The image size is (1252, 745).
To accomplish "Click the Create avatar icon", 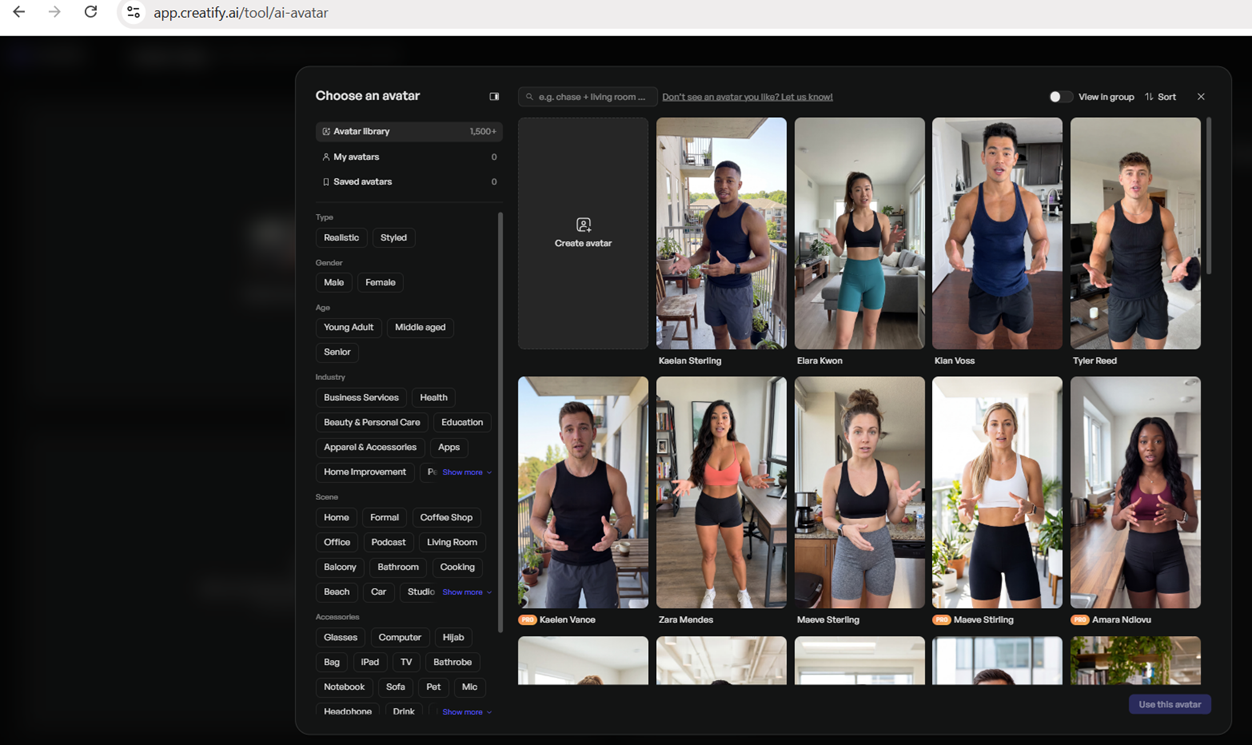I will pos(583,225).
